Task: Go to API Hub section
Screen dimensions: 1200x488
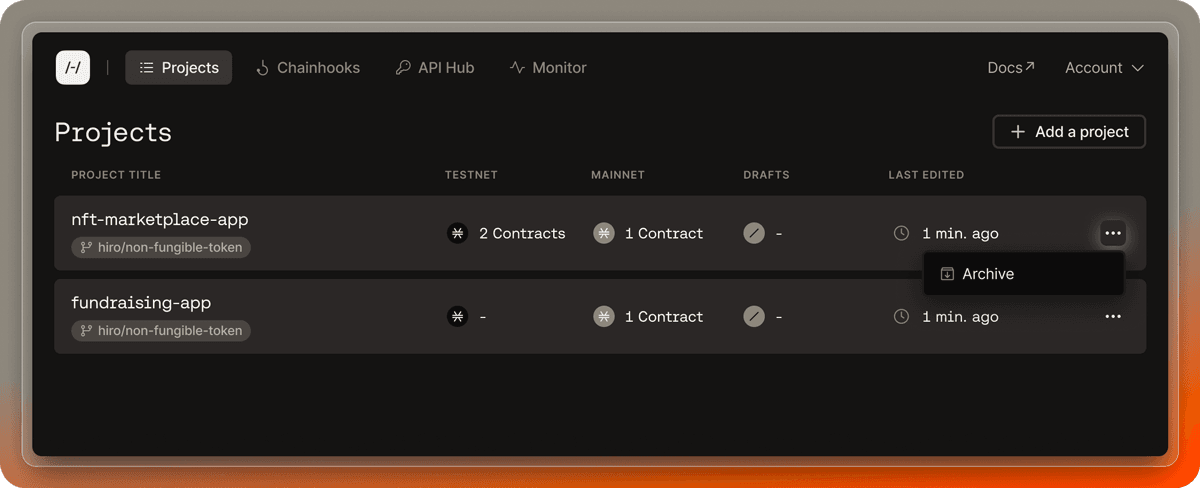Action: point(434,68)
